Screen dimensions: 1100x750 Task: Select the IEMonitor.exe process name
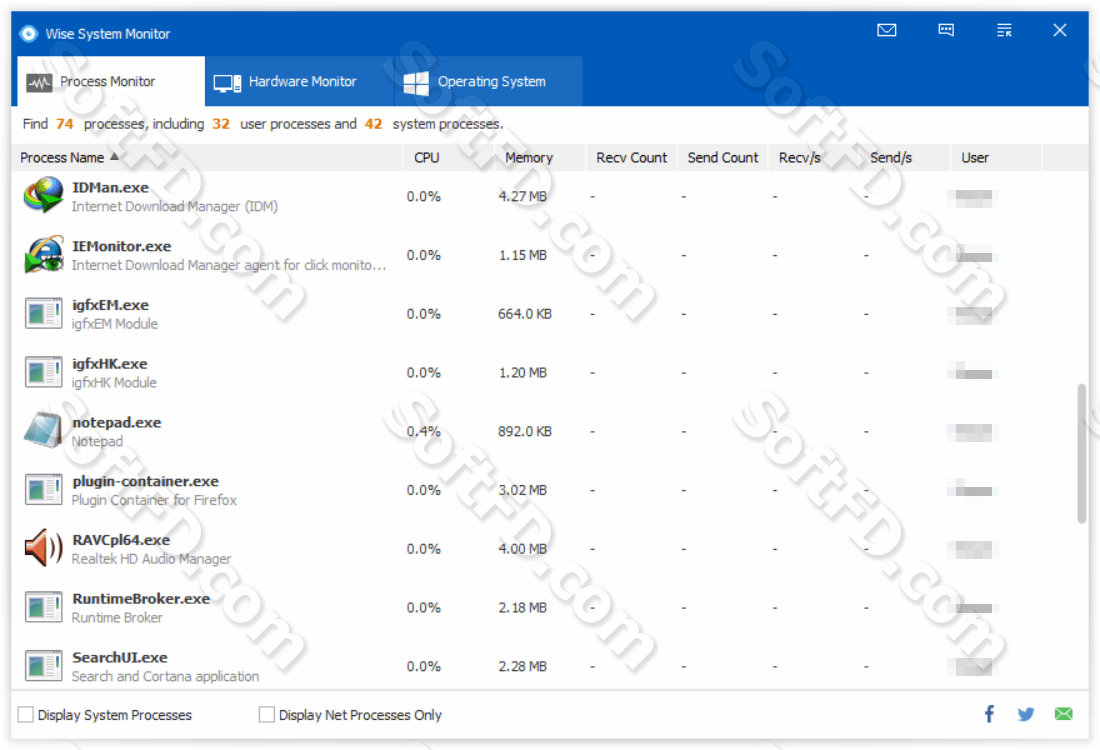(x=121, y=246)
